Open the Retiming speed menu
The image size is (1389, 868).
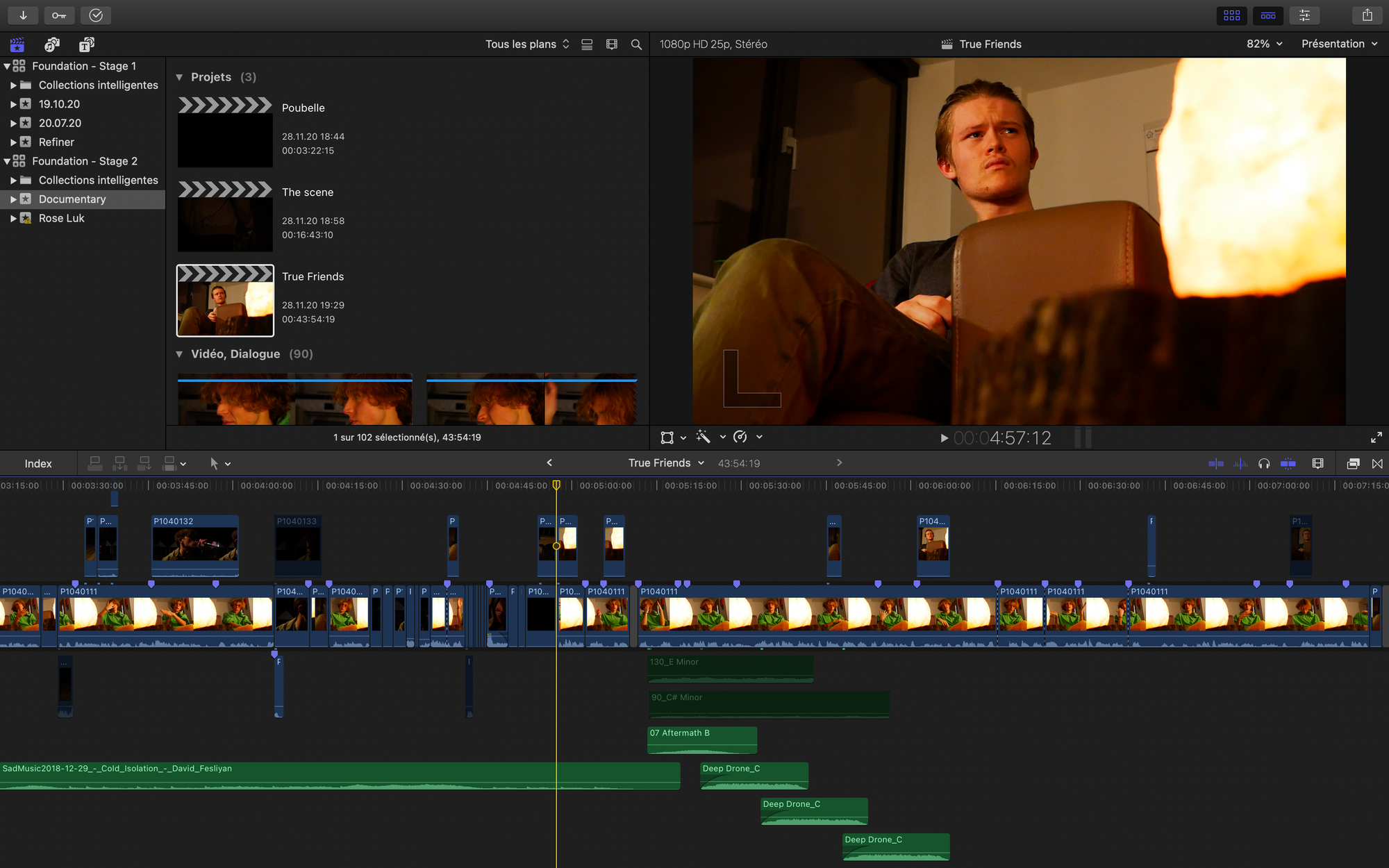click(x=740, y=437)
